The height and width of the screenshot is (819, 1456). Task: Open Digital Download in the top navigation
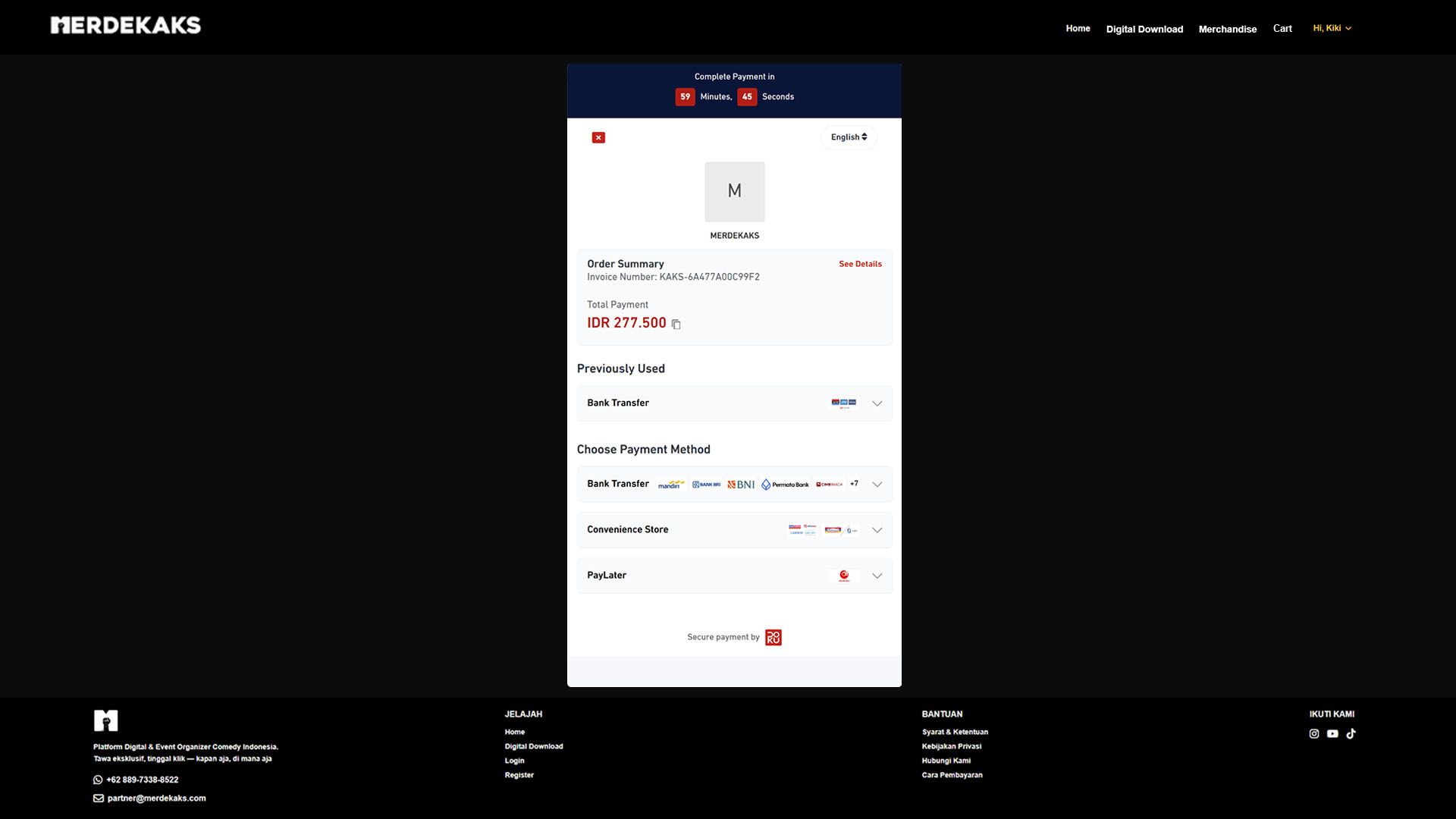pos(1144,29)
